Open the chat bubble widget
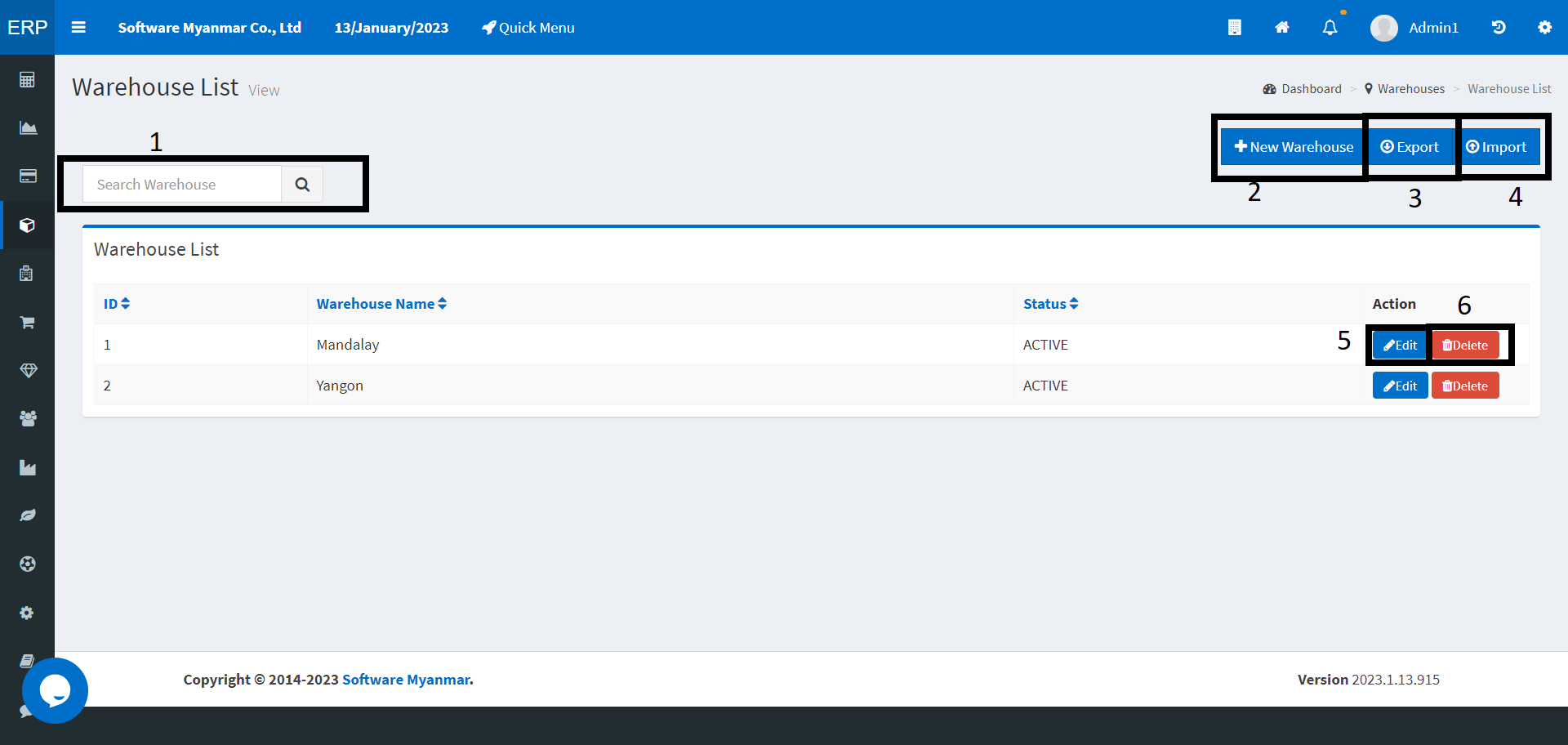 tap(55, 690)
